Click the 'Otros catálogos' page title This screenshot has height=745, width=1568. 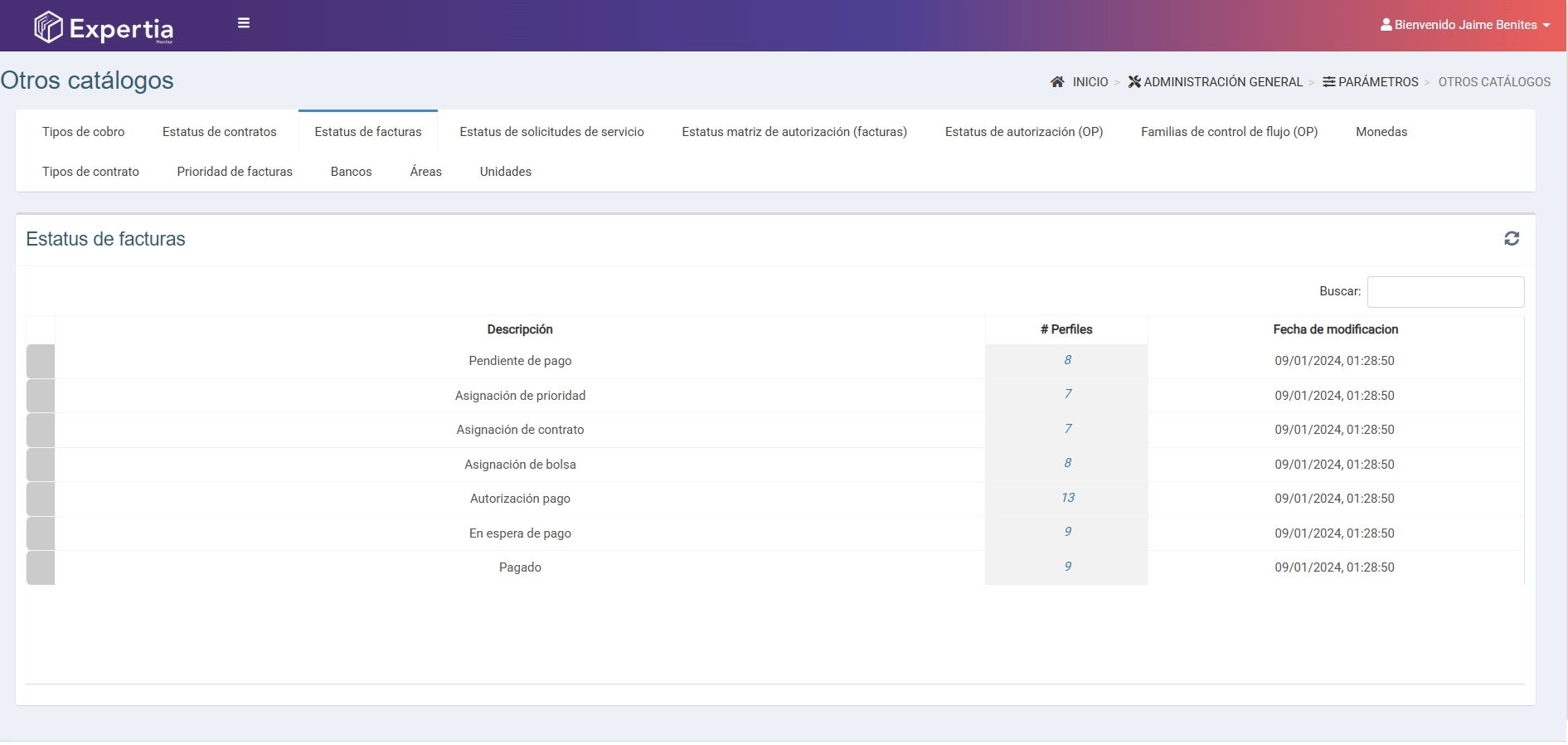[87, 80]
